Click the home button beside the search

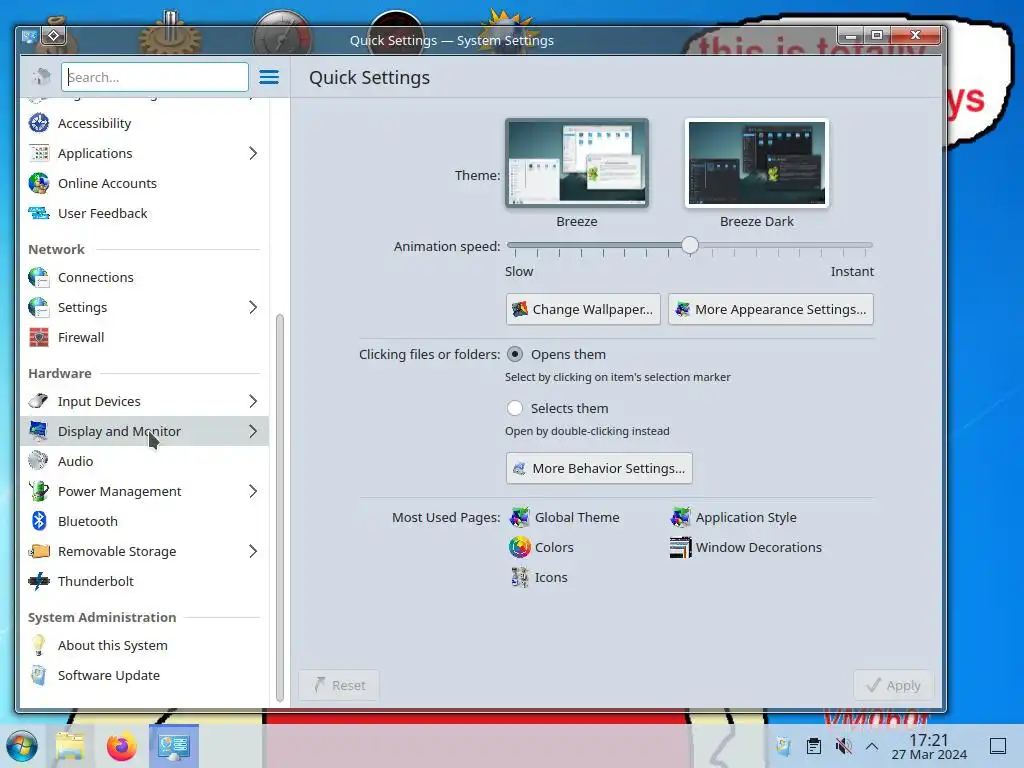point(41,77)
